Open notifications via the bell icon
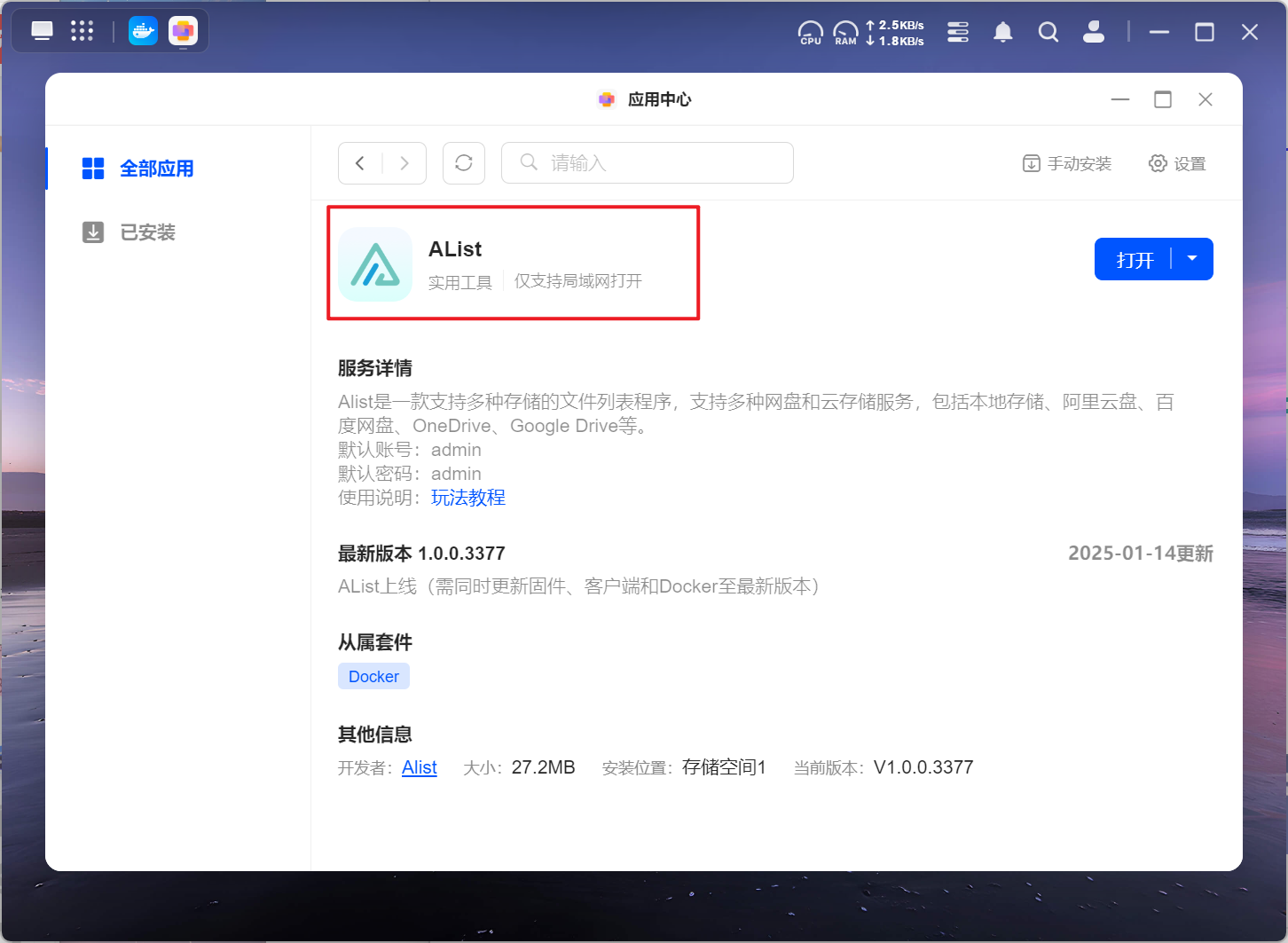1288x943 pixels. tap(1003, 32)
